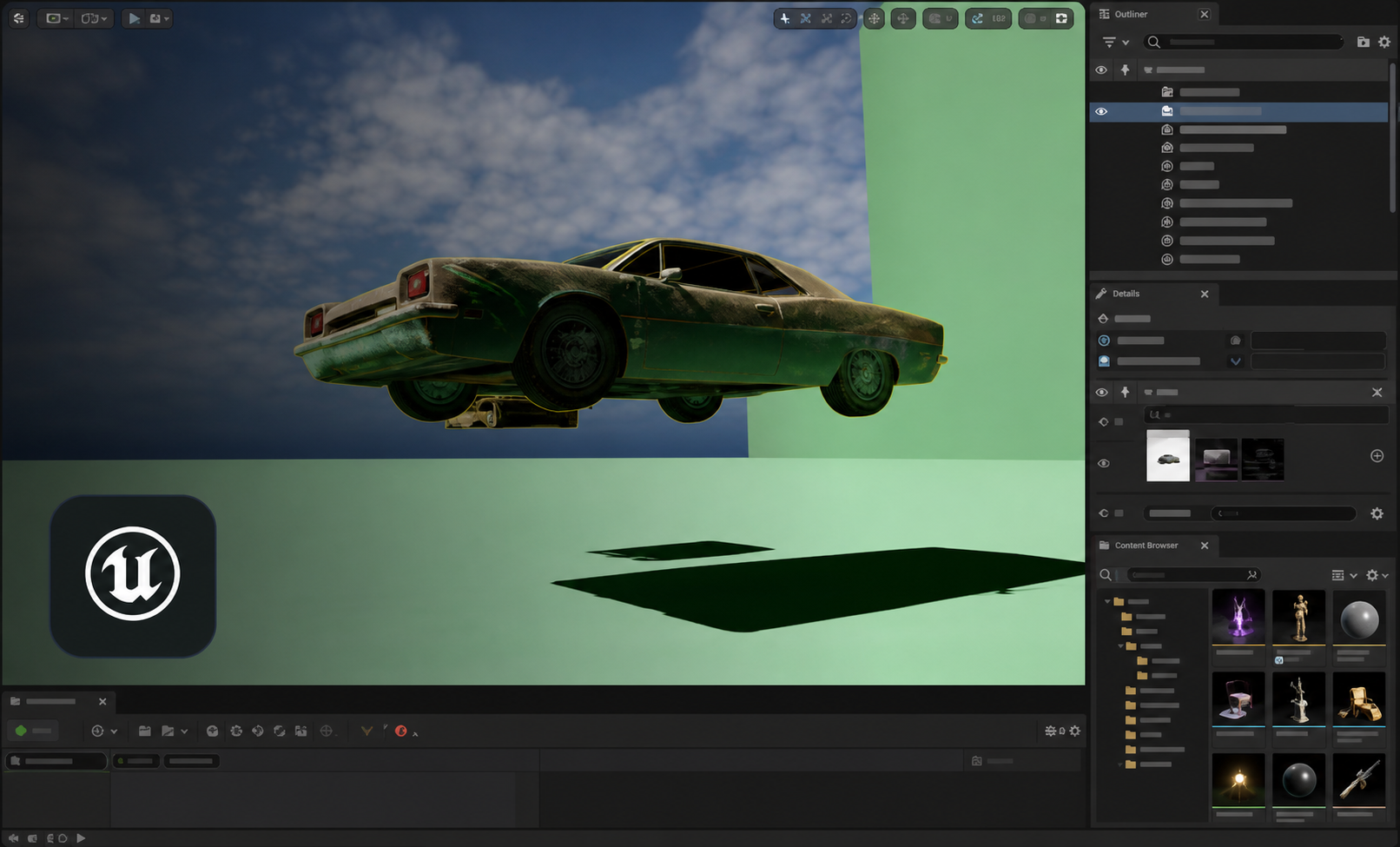Select the glowing light asset thumbnail
This screenshot has width=1400, height=847.
click(1238, 779)
